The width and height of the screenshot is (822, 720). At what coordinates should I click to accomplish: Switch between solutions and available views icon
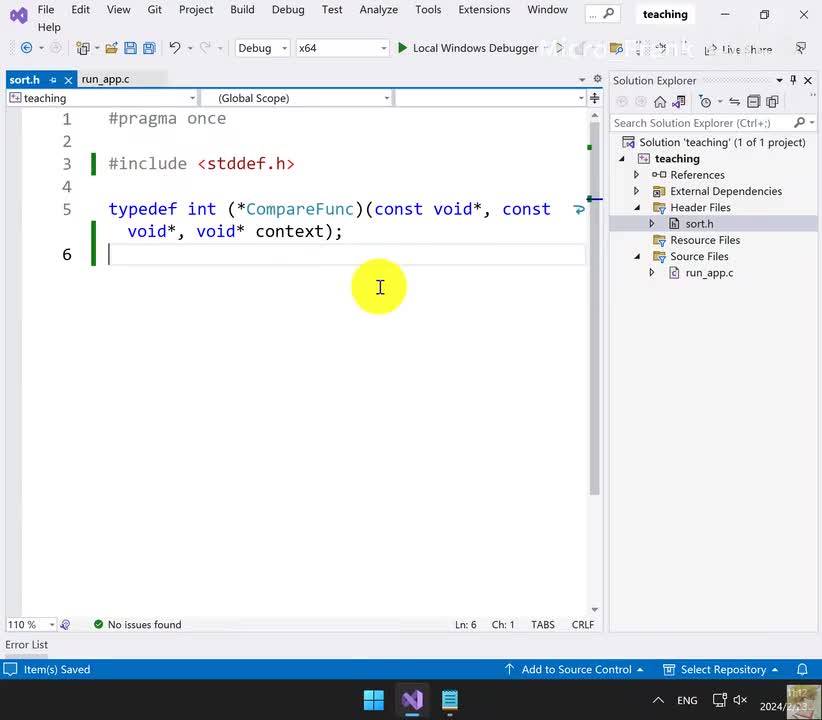pyautogui.click(x=679, y=102)
